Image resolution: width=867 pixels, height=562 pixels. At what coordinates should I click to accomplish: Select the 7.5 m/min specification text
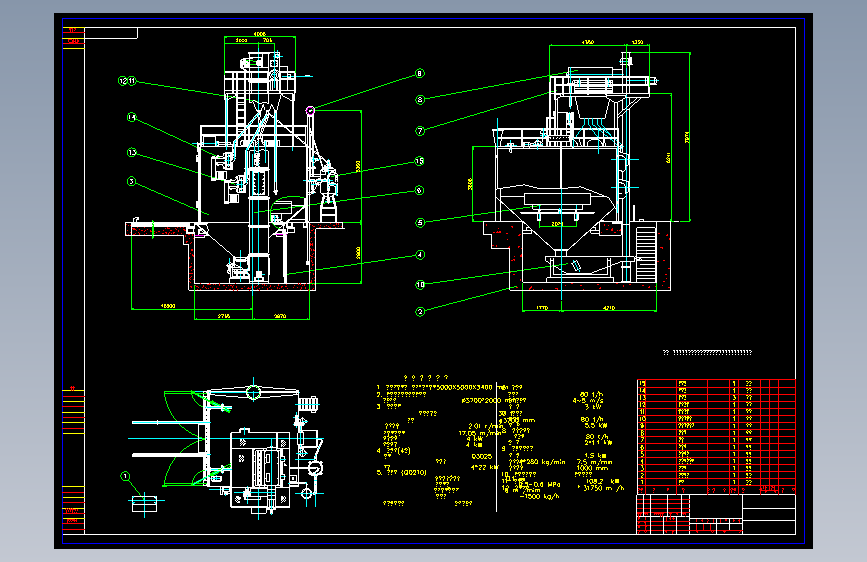pyautogui.click(x=594, y=462)
